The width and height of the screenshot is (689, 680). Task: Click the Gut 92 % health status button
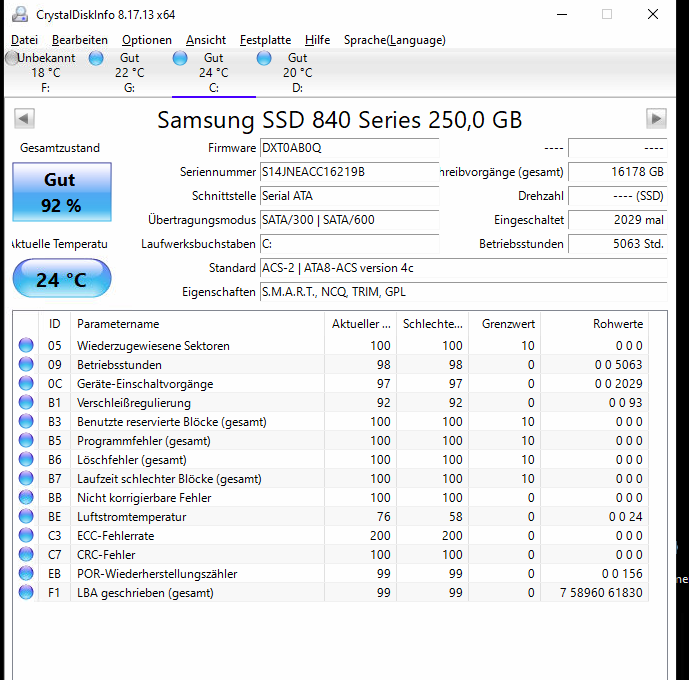(62, 192)
